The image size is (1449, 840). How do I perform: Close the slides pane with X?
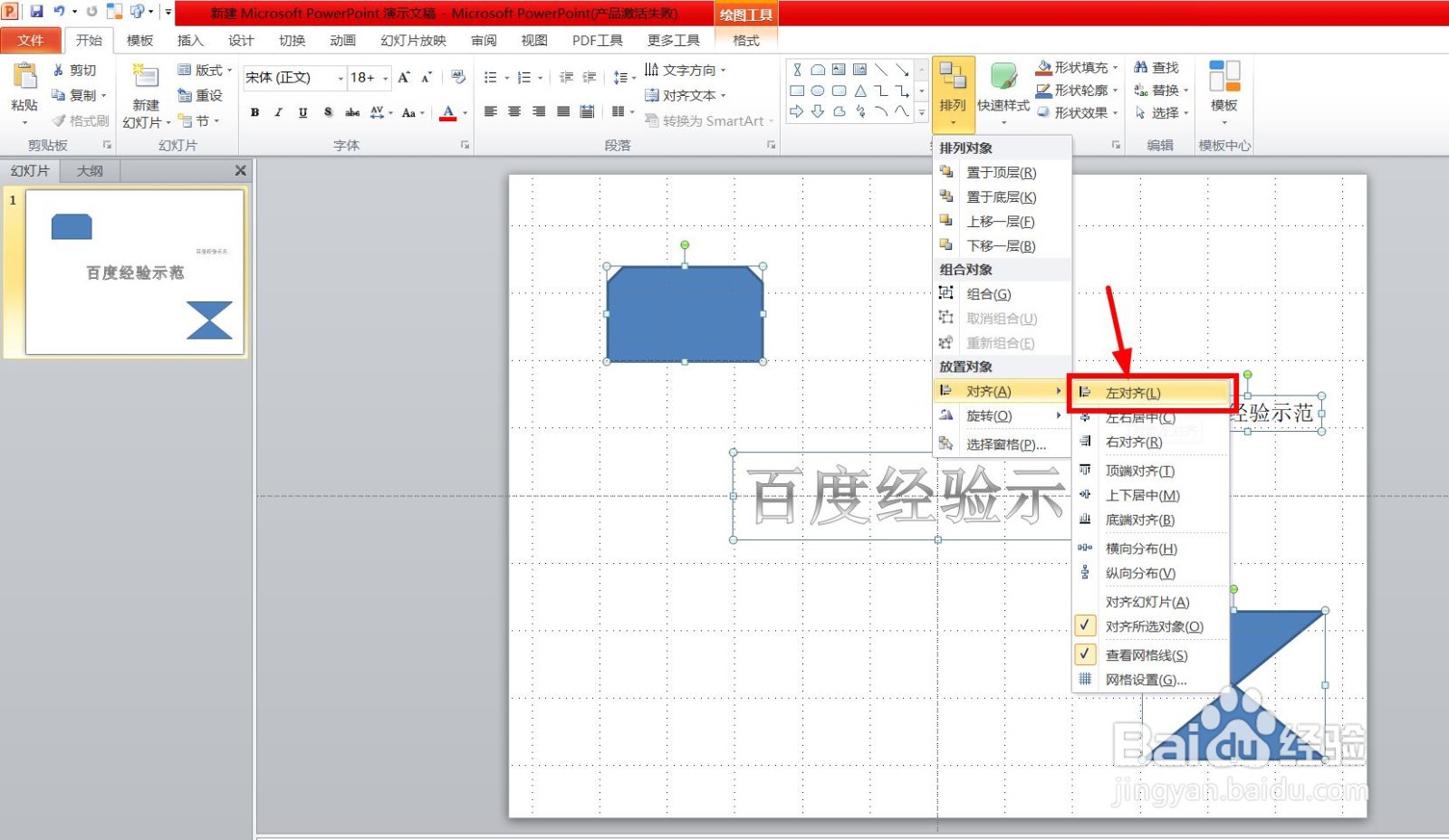click(240, 170)
